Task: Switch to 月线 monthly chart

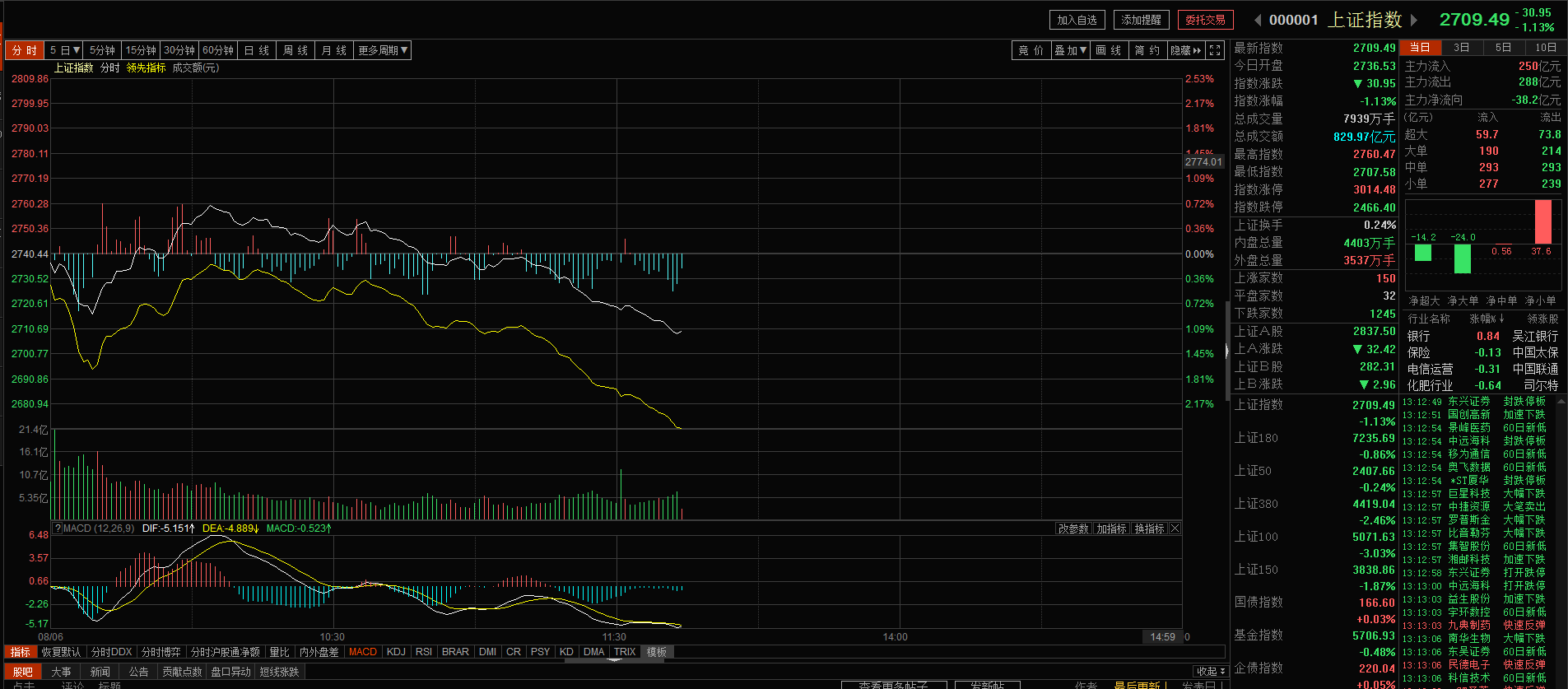Action: (333, 50)
